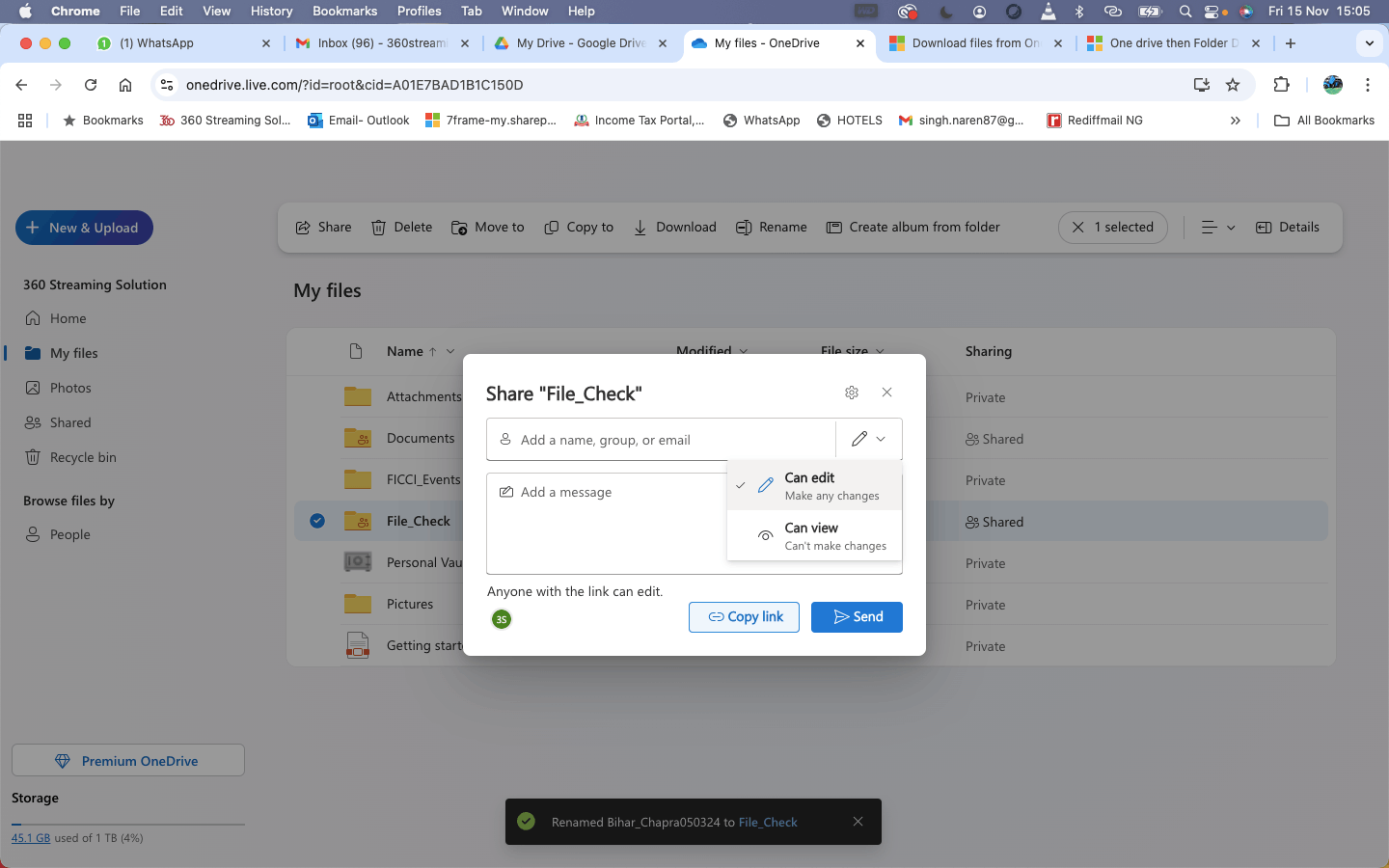Click the Delete trash icon in toolbar
1389x868 pixels.
(402, 228)
